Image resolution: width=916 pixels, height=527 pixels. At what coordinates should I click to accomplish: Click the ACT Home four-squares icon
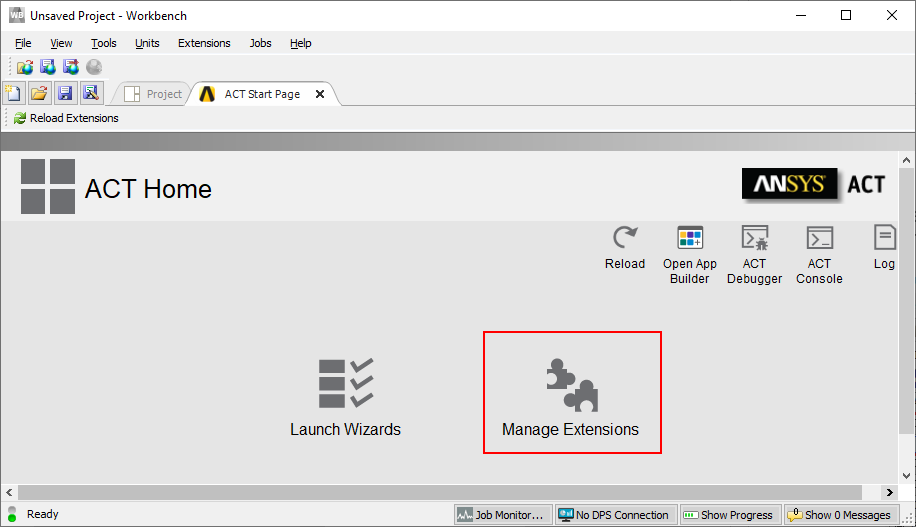point(48,186)
